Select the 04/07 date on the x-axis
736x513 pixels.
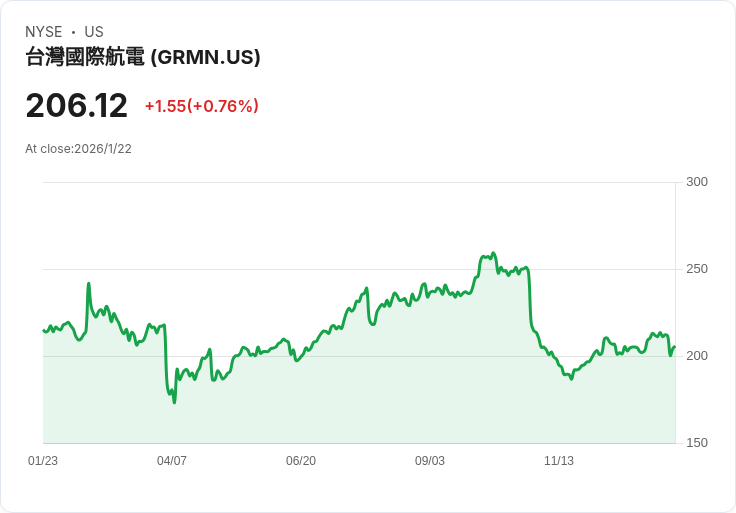coord(172,461)
